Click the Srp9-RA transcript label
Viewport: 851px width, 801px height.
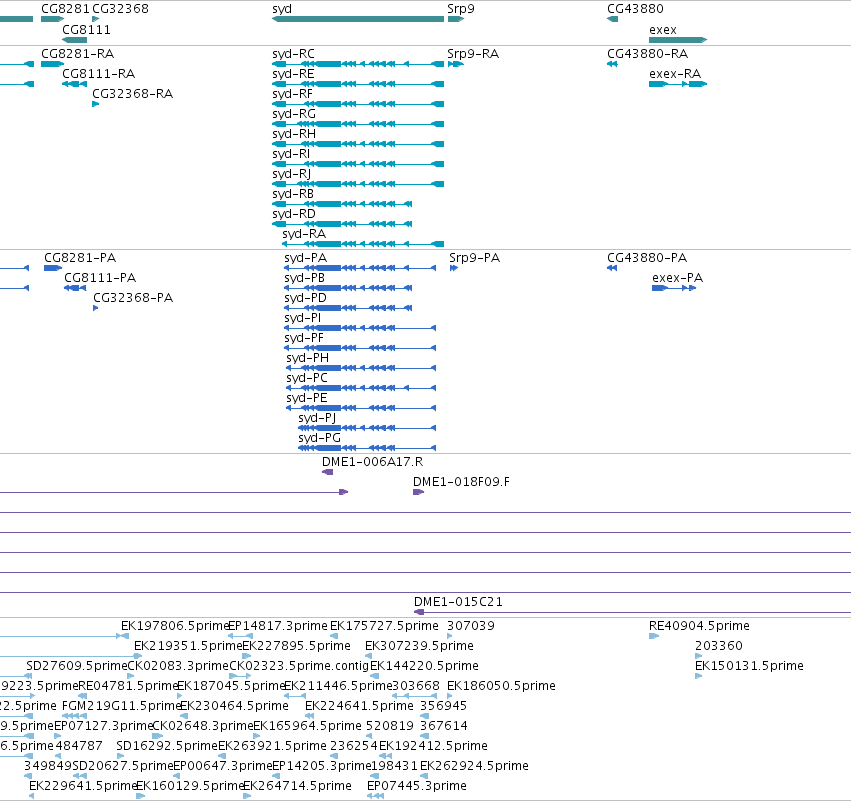(473, 54)
